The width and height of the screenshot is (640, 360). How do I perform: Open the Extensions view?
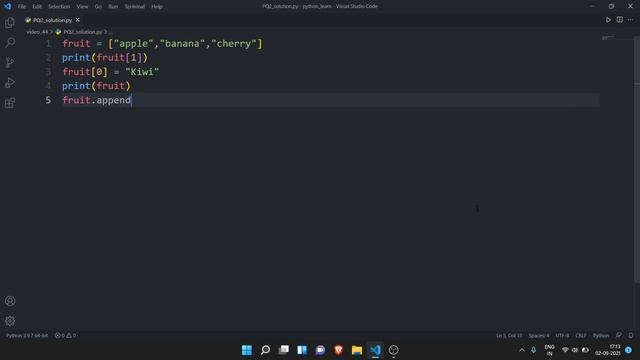10,102
